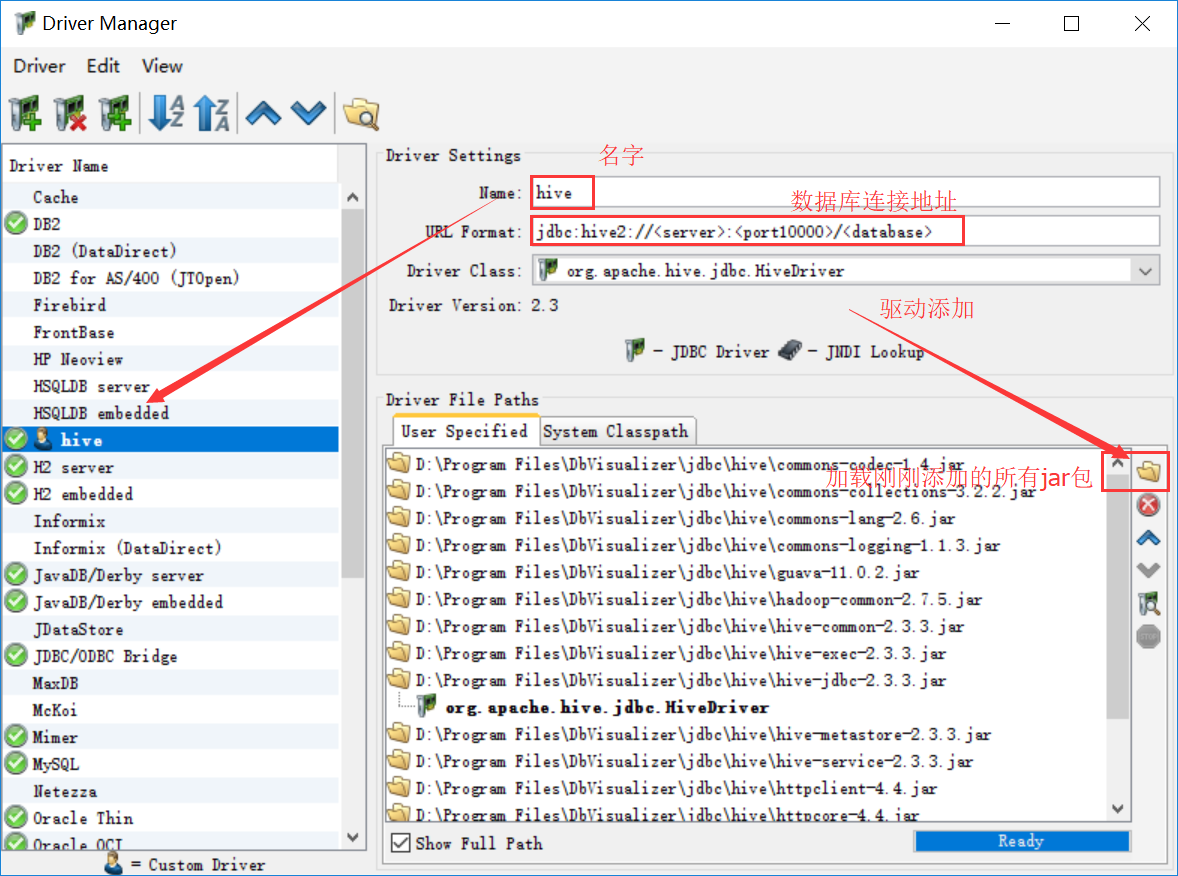Click green check icon beside Mimer

(x=16, y=736)
